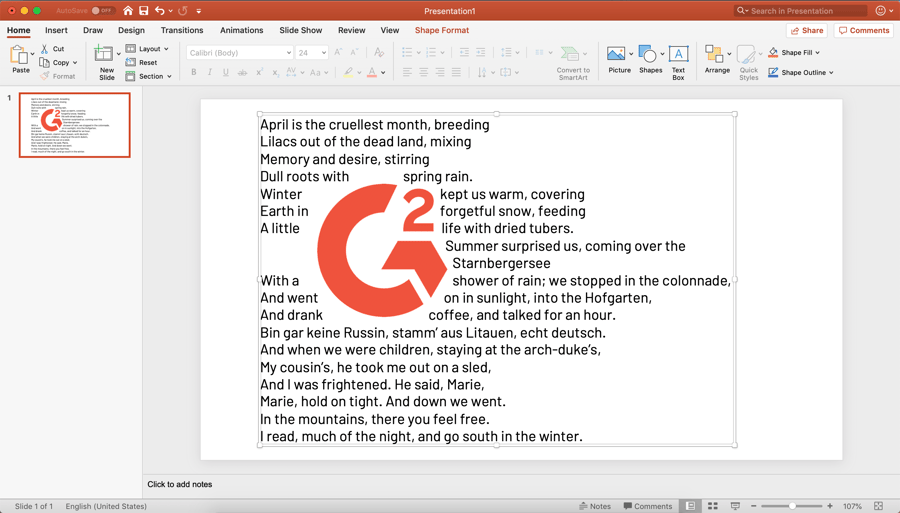Decrease the list indent level
The image size is (900, 513).
point(464,52)
